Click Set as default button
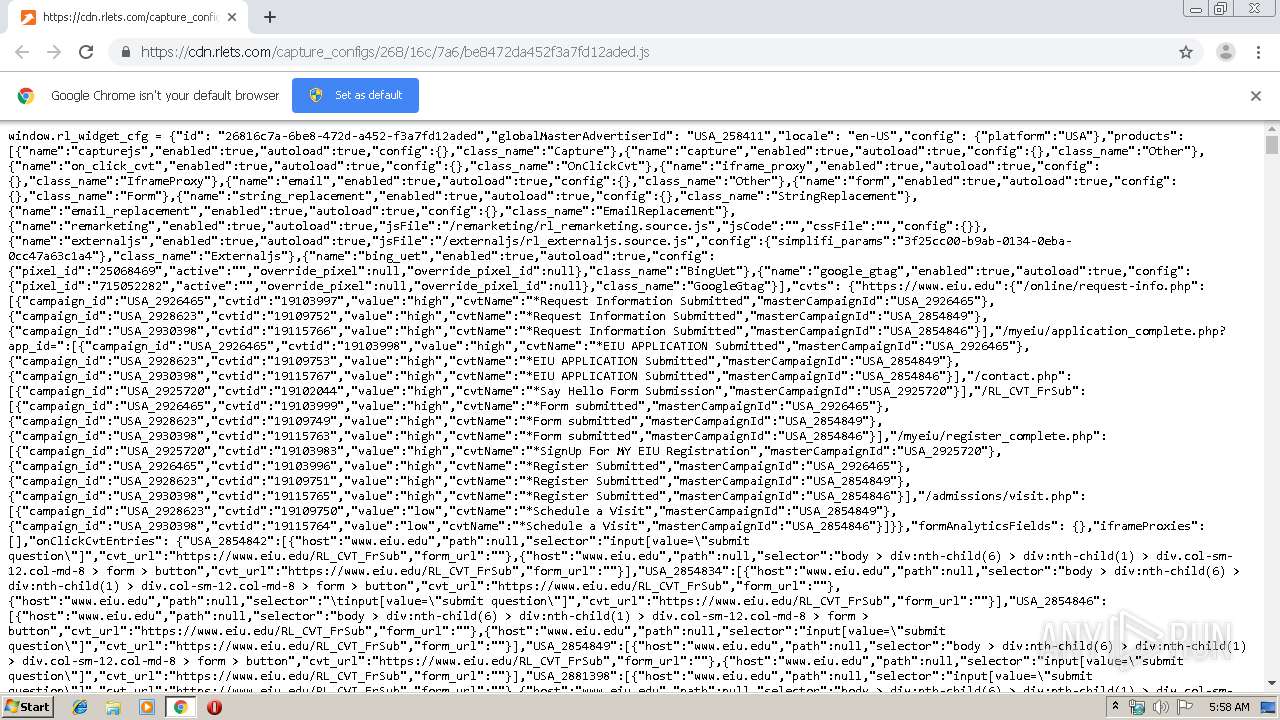The height and width of the screenshot is (720, 1280). (355, 95)
